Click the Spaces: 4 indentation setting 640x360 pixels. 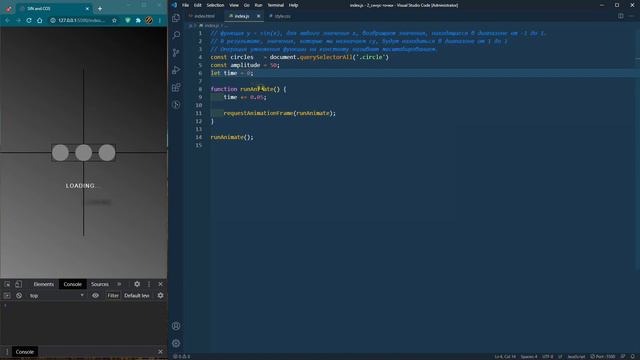click(529, 357)
